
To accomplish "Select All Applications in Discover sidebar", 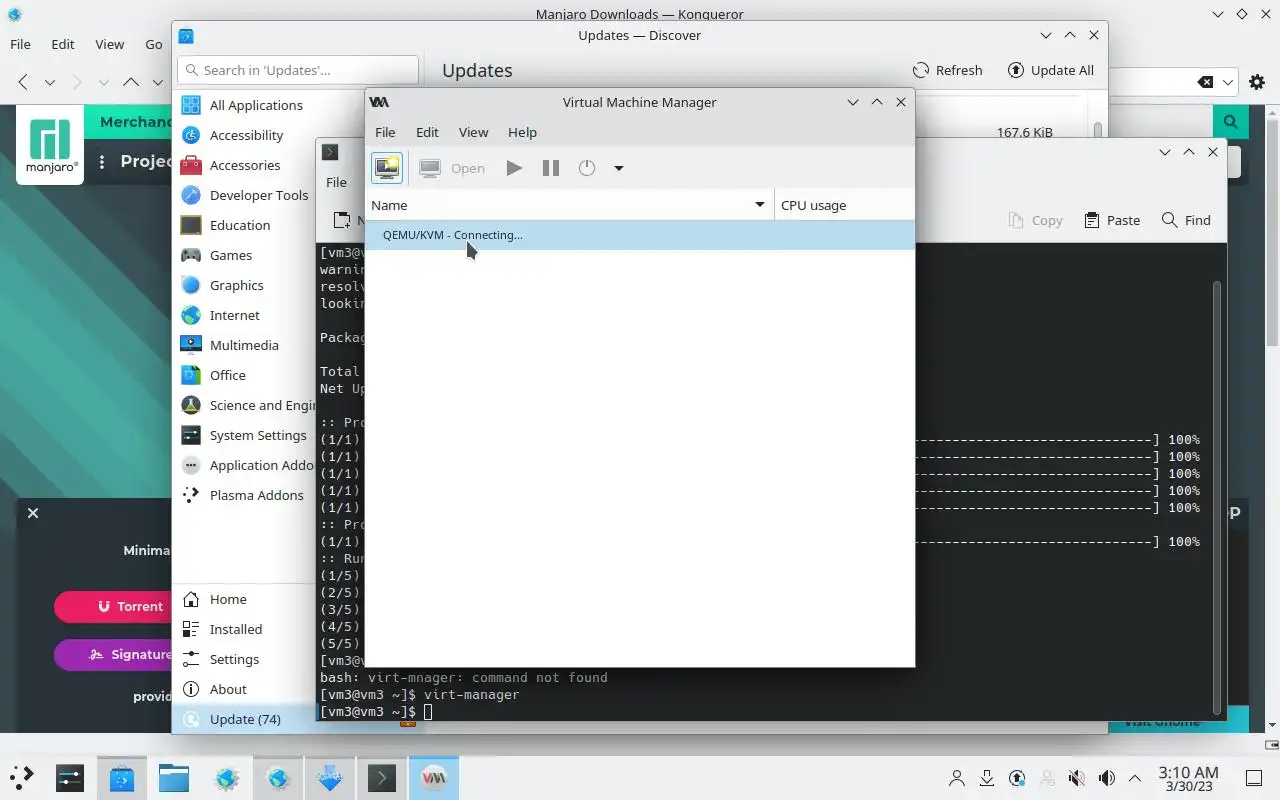I will [x=244, y=105].
